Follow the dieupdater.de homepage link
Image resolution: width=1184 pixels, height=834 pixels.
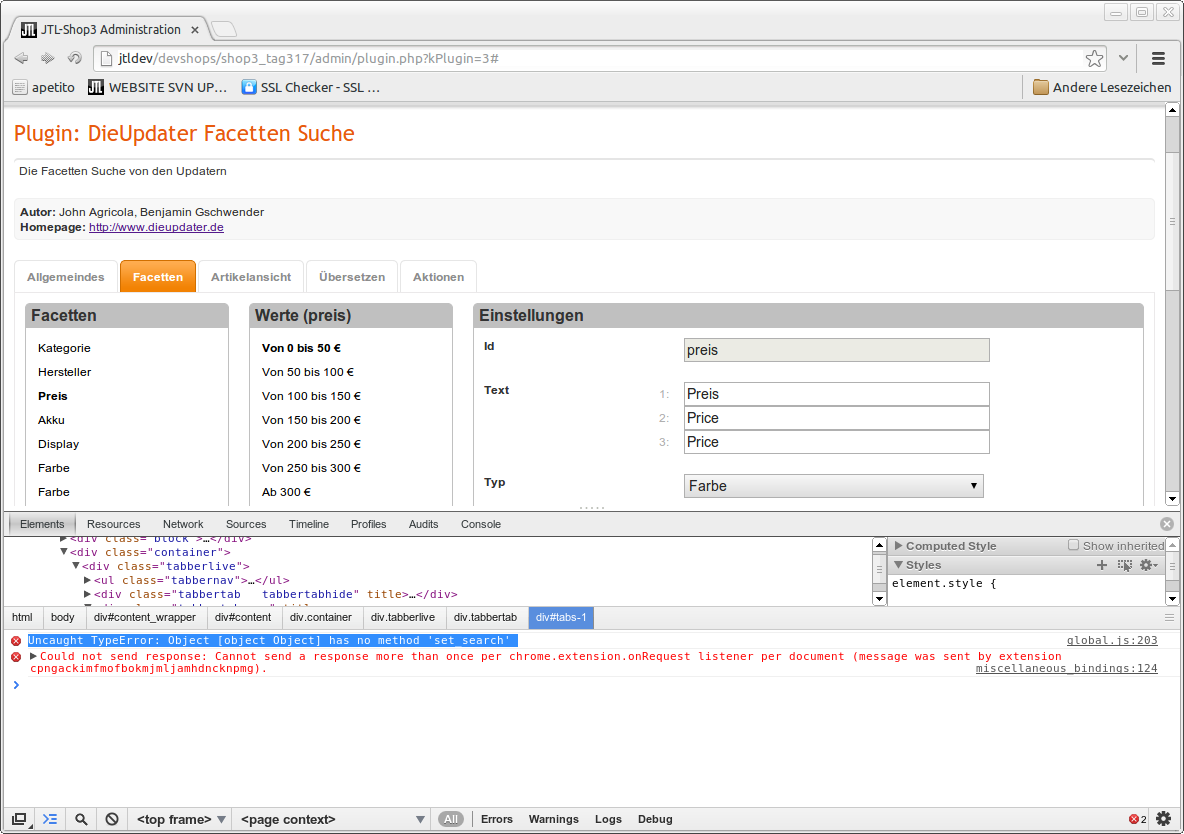click(x=156, y=227)
